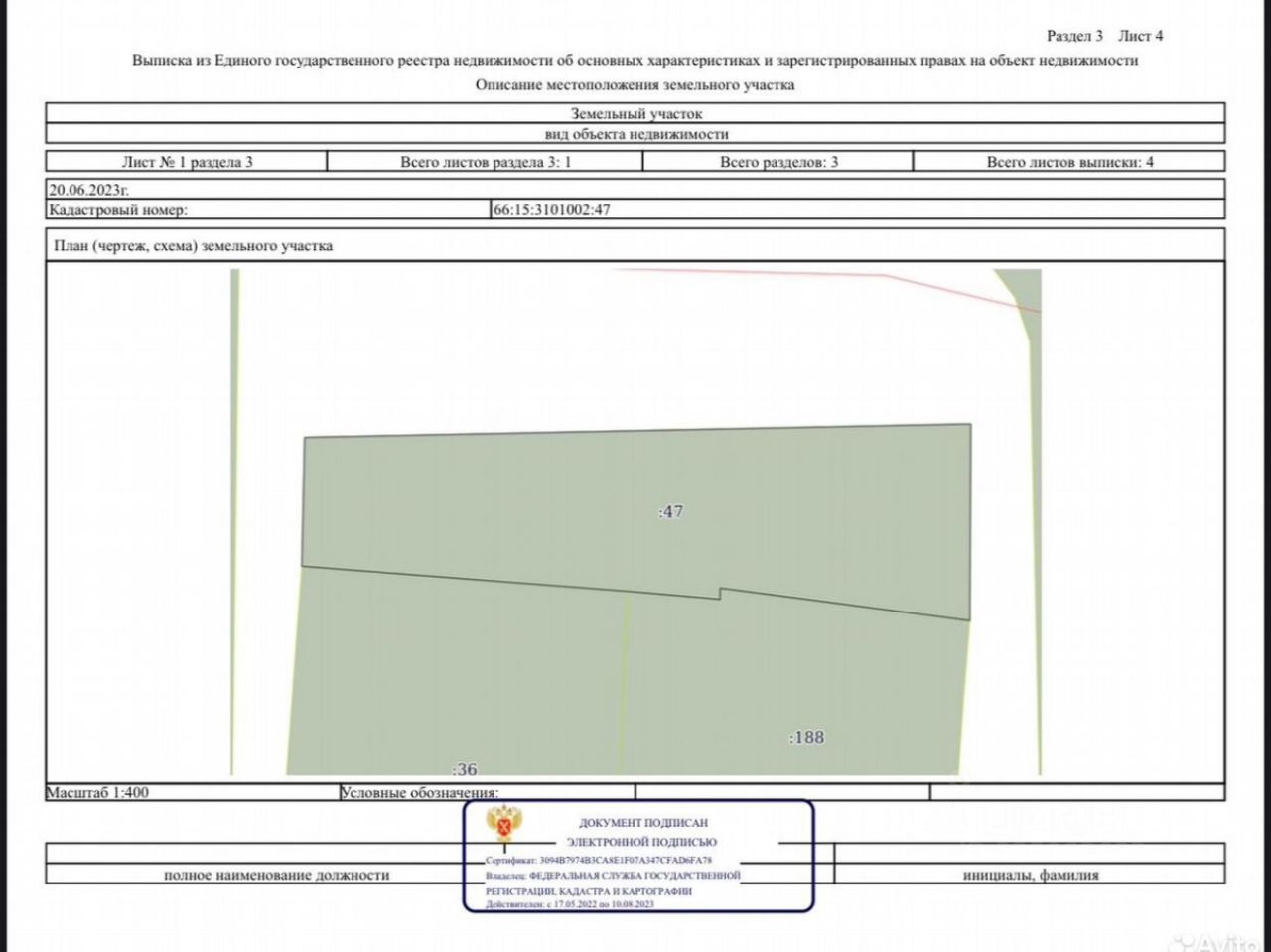
Task: Select the cell 'Всего разделов: 3'
Action: click(778, 162)
